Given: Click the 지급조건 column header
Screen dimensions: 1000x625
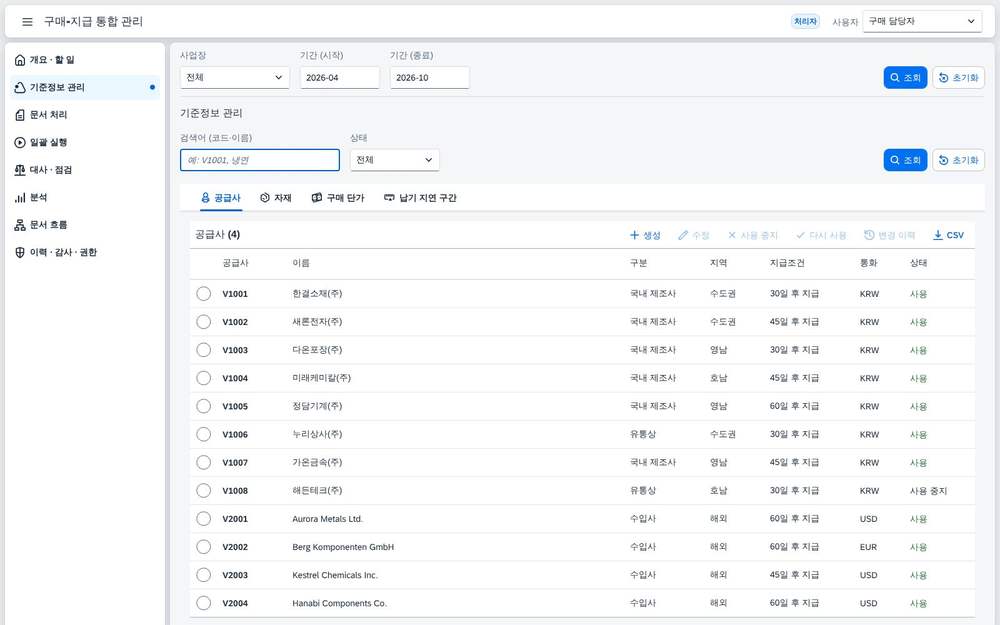Looking at the screenshot, I should pyautogui.click(x=787, y=263).
